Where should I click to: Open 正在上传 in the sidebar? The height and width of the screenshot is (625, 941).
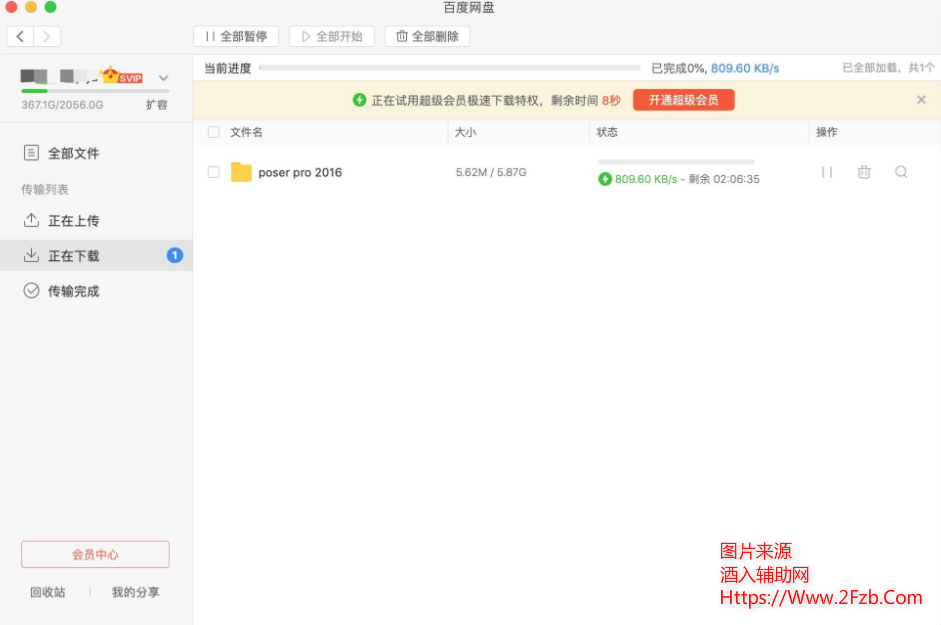73,221
